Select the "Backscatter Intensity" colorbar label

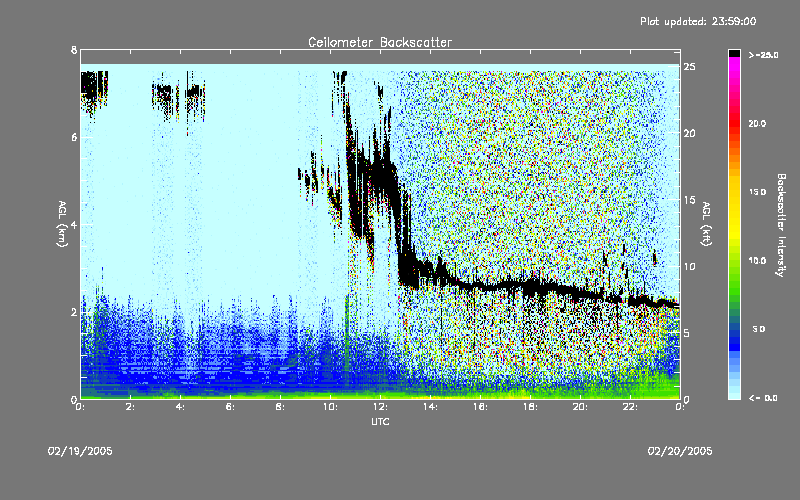pyautogui.click(x=781, y=225)
